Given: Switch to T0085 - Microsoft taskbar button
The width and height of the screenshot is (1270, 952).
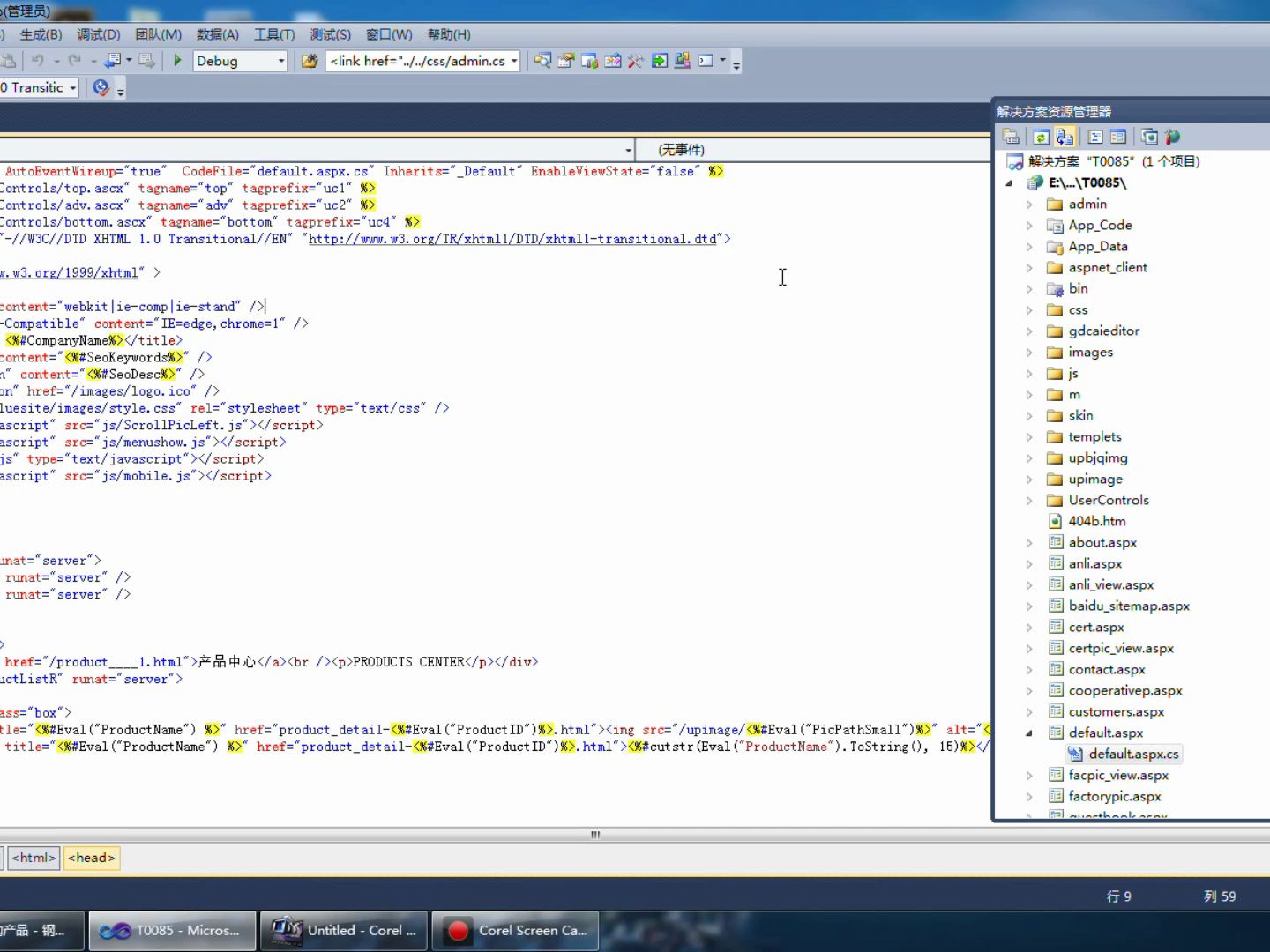Looking at the screenshot, I should click(x=173, y=931).
